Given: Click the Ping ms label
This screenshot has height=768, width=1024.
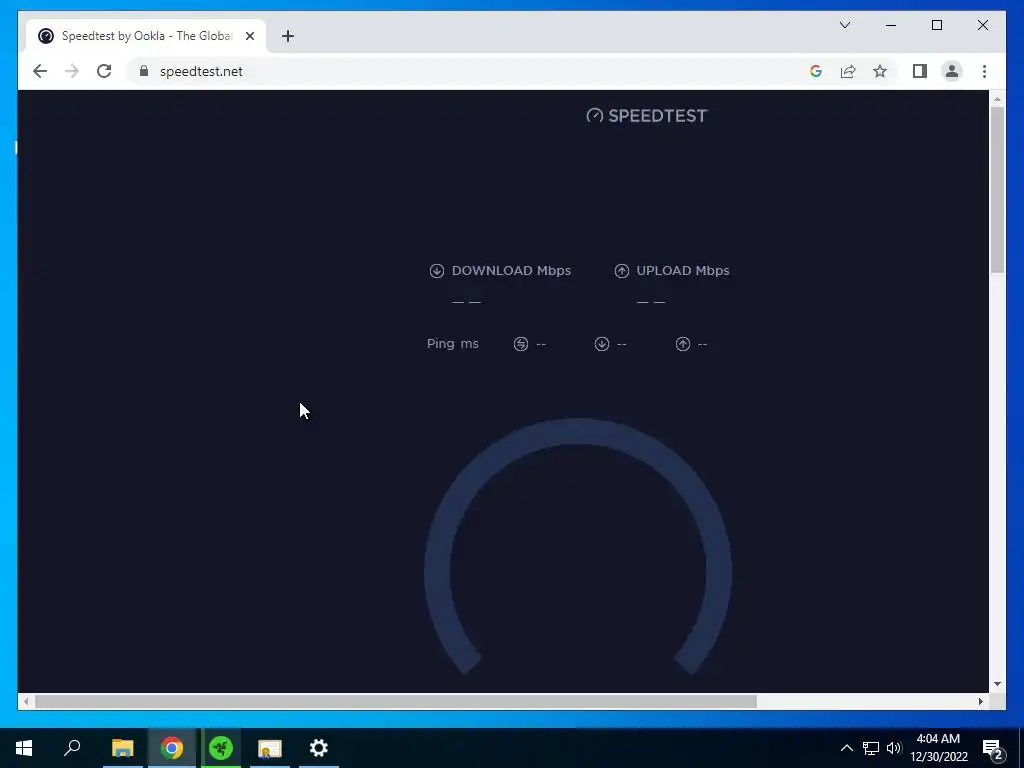Looking at the screenshot, I should (453, 344).
